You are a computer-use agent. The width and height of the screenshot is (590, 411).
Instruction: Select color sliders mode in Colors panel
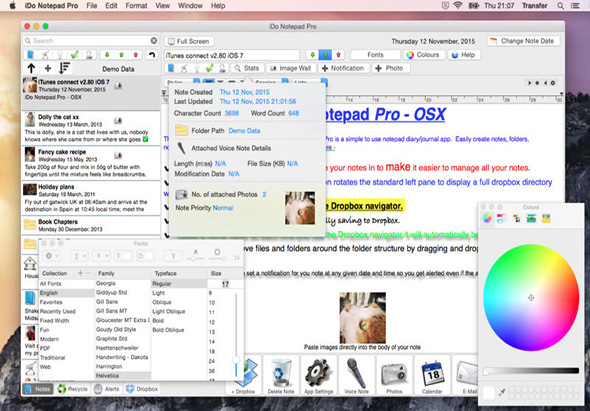[x=501, y=218]
